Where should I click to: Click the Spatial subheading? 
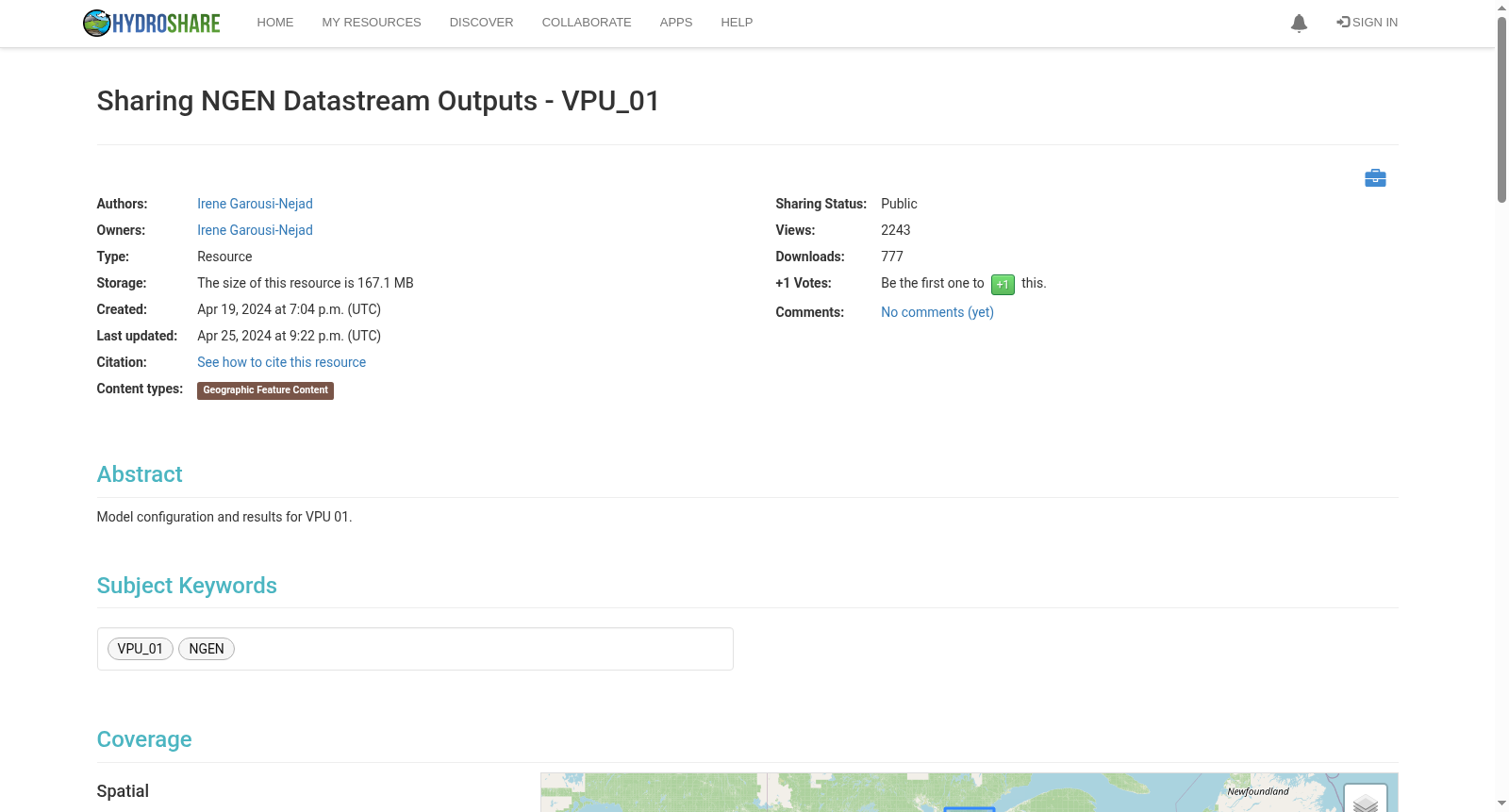pyautogui.click(x=123, y=791)
